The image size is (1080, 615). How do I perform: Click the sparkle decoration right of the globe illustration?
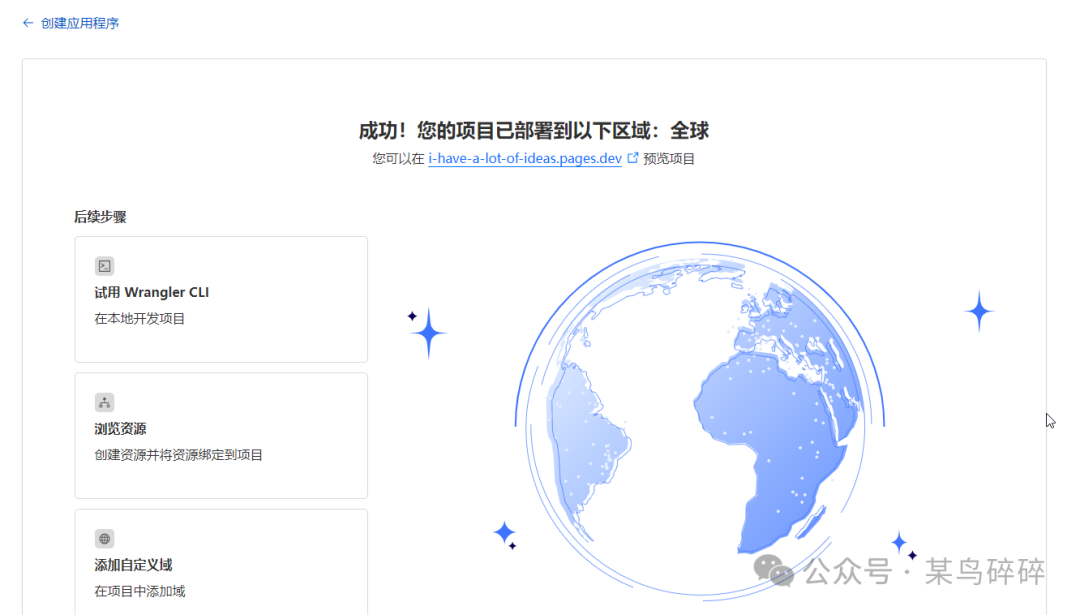978,310
